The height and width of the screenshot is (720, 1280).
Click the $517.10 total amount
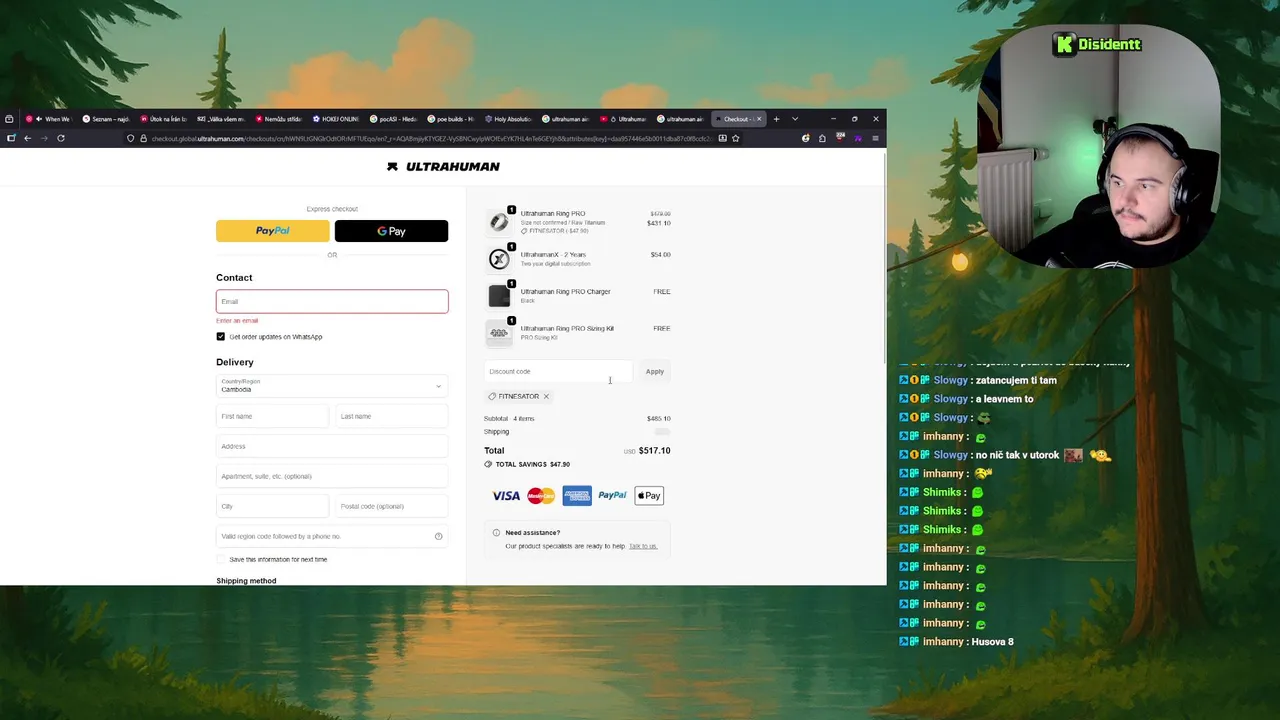point(654,451)
